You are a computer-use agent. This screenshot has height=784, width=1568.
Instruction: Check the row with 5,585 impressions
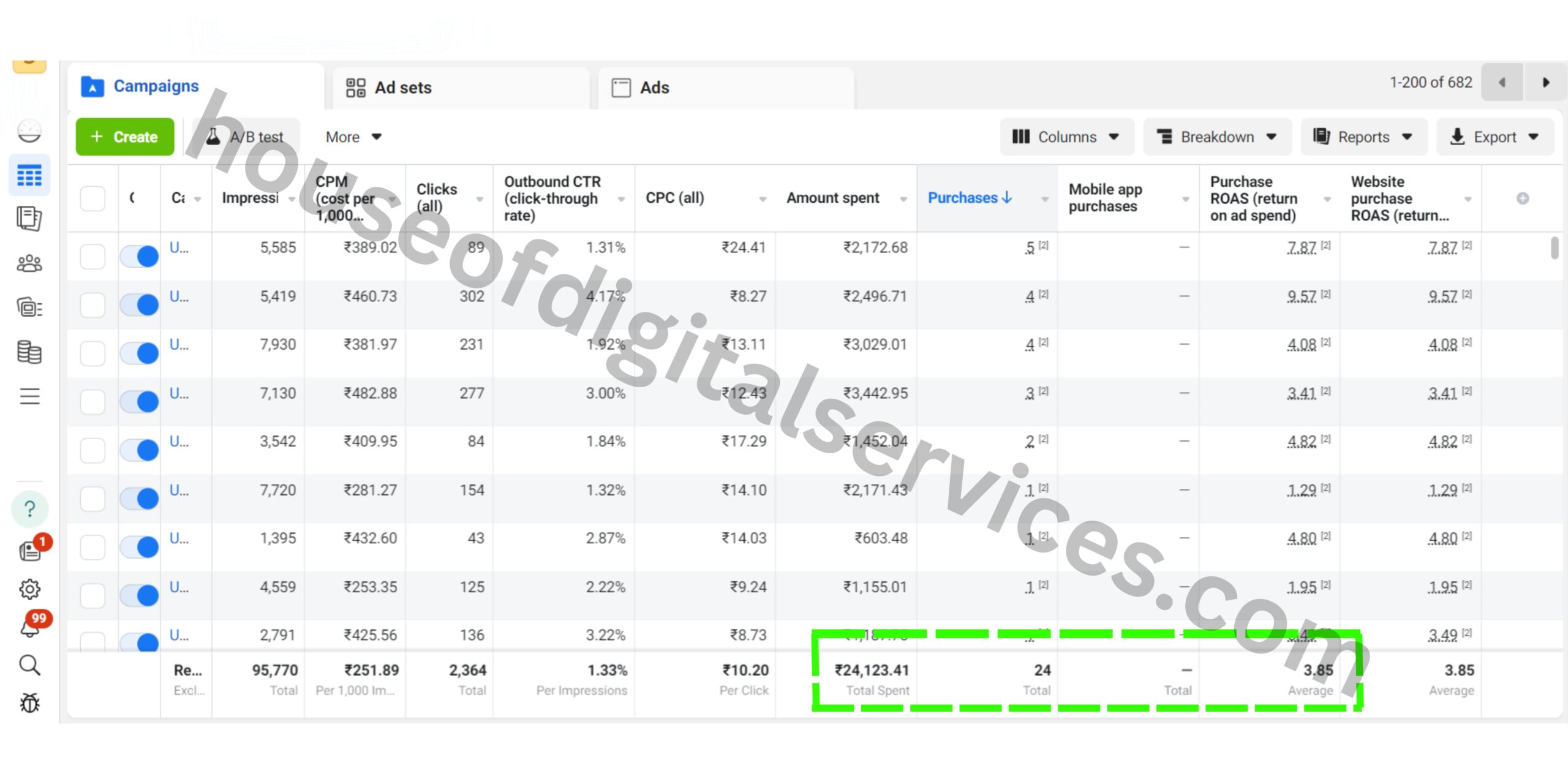tap(92, 256)
